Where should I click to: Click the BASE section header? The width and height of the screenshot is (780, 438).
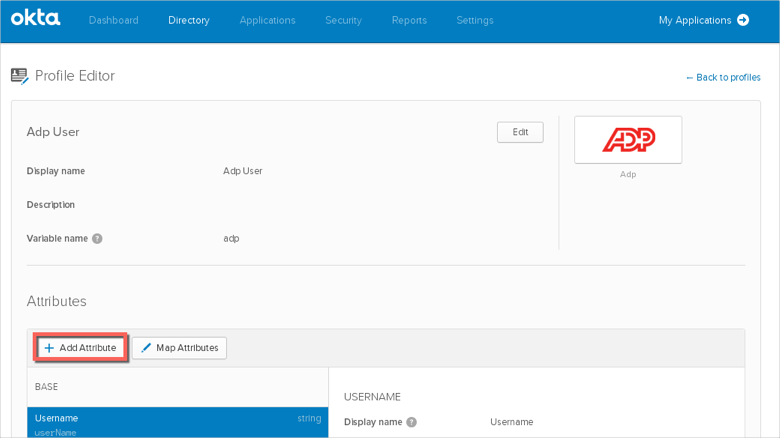(47, 386)
